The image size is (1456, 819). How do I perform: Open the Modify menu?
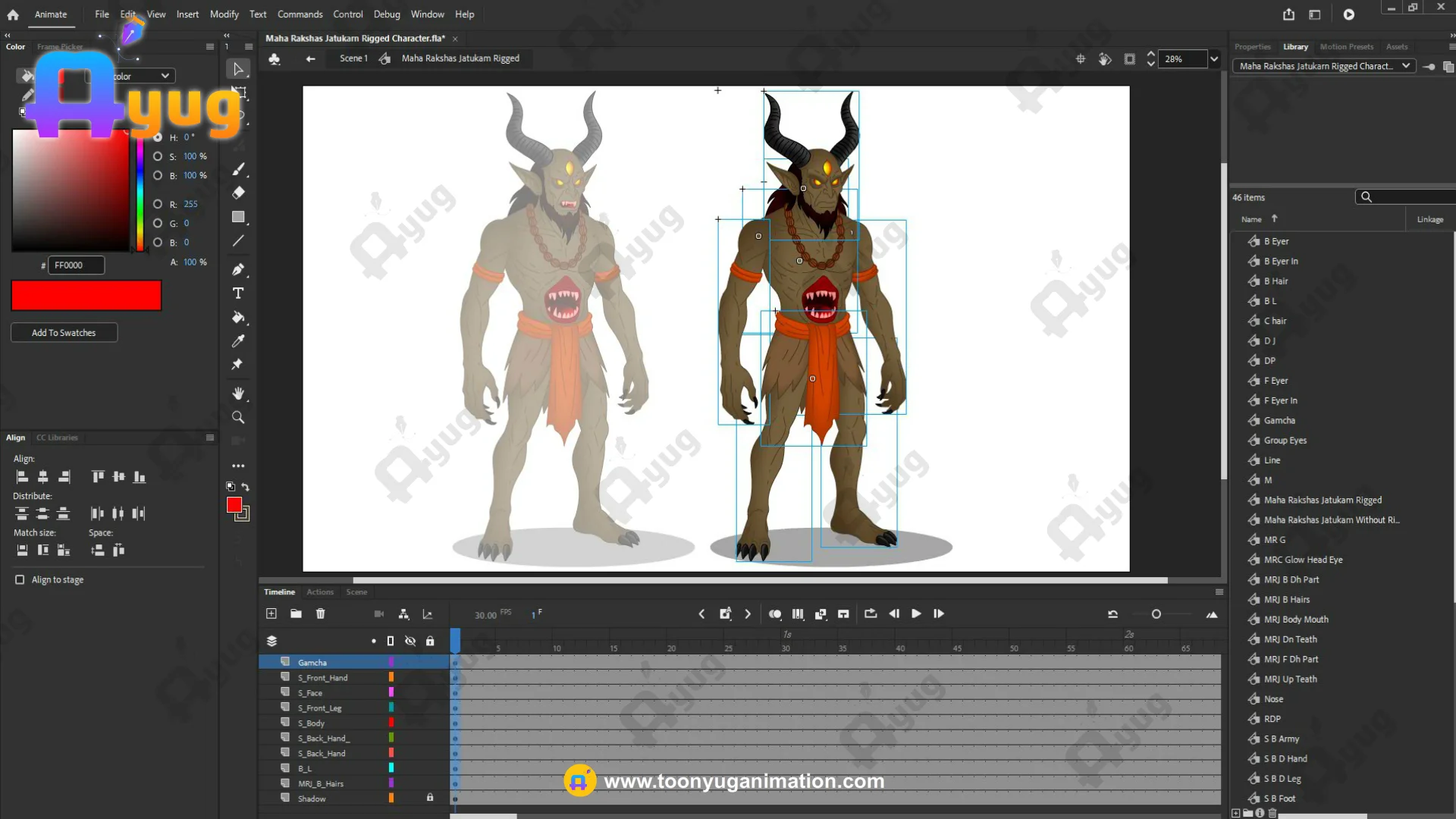click(224, 14)
